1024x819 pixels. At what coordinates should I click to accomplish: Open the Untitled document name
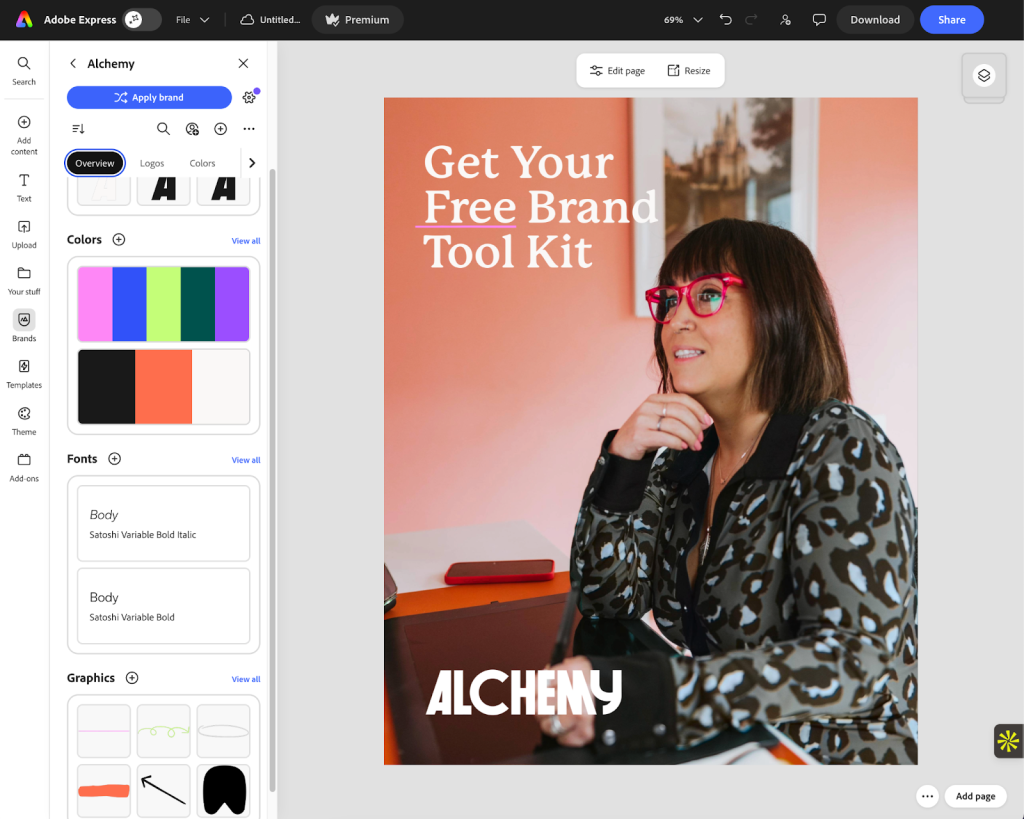click(x=271, y=20)
